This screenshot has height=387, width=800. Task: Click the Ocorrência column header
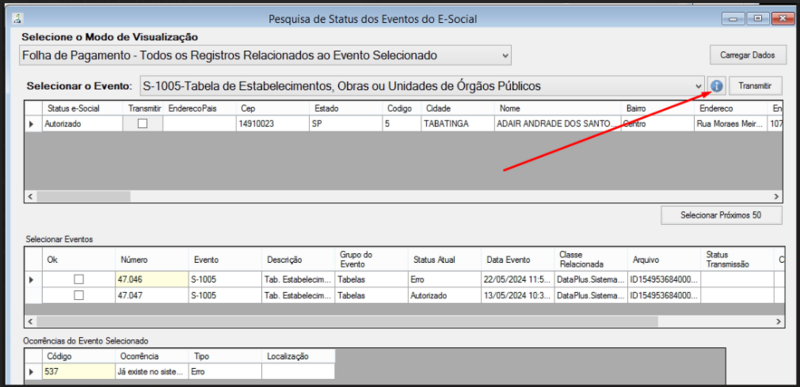tap(152, 356)
